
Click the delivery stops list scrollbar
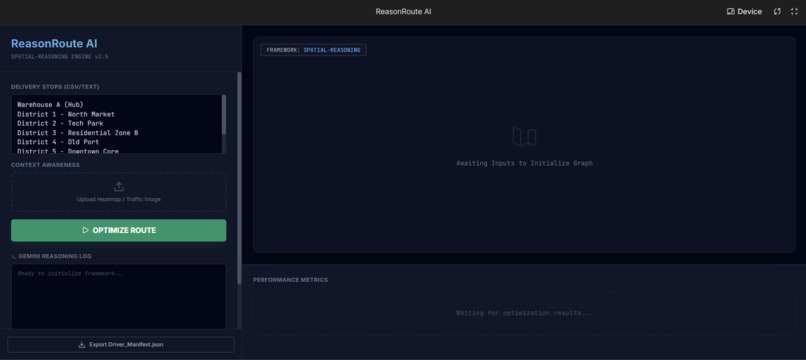(224, 115)
